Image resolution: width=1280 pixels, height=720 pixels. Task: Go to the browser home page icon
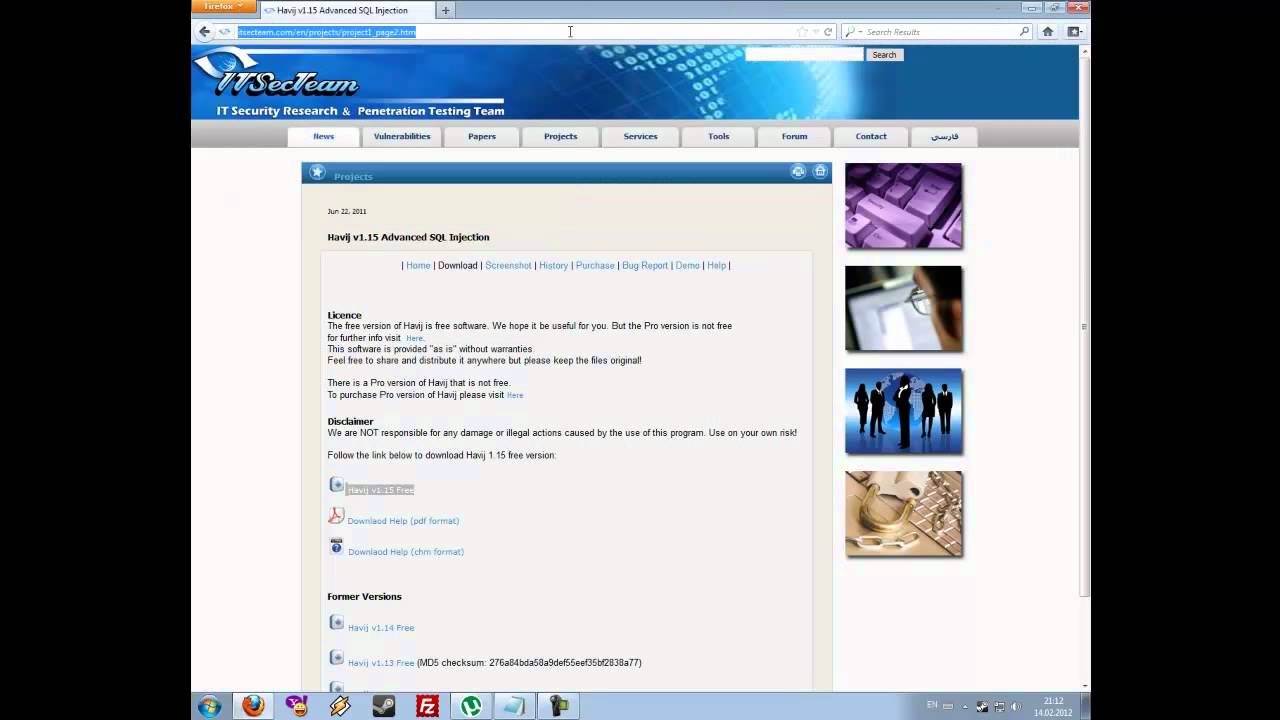pyautogui.click(x=1048, y=32)
